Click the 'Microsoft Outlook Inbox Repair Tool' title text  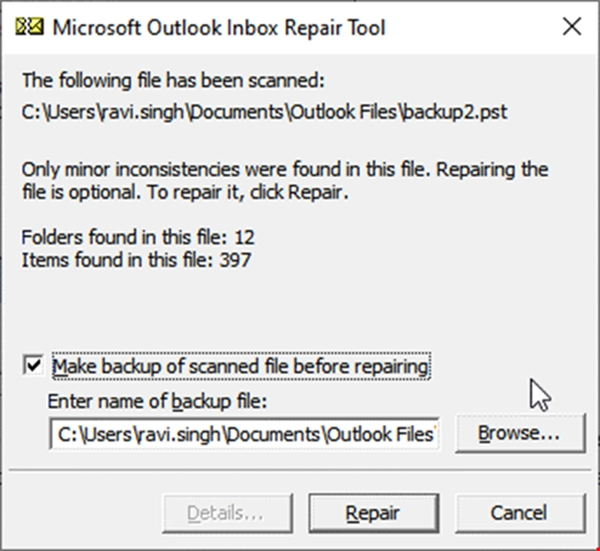click(x=217, y=27)
